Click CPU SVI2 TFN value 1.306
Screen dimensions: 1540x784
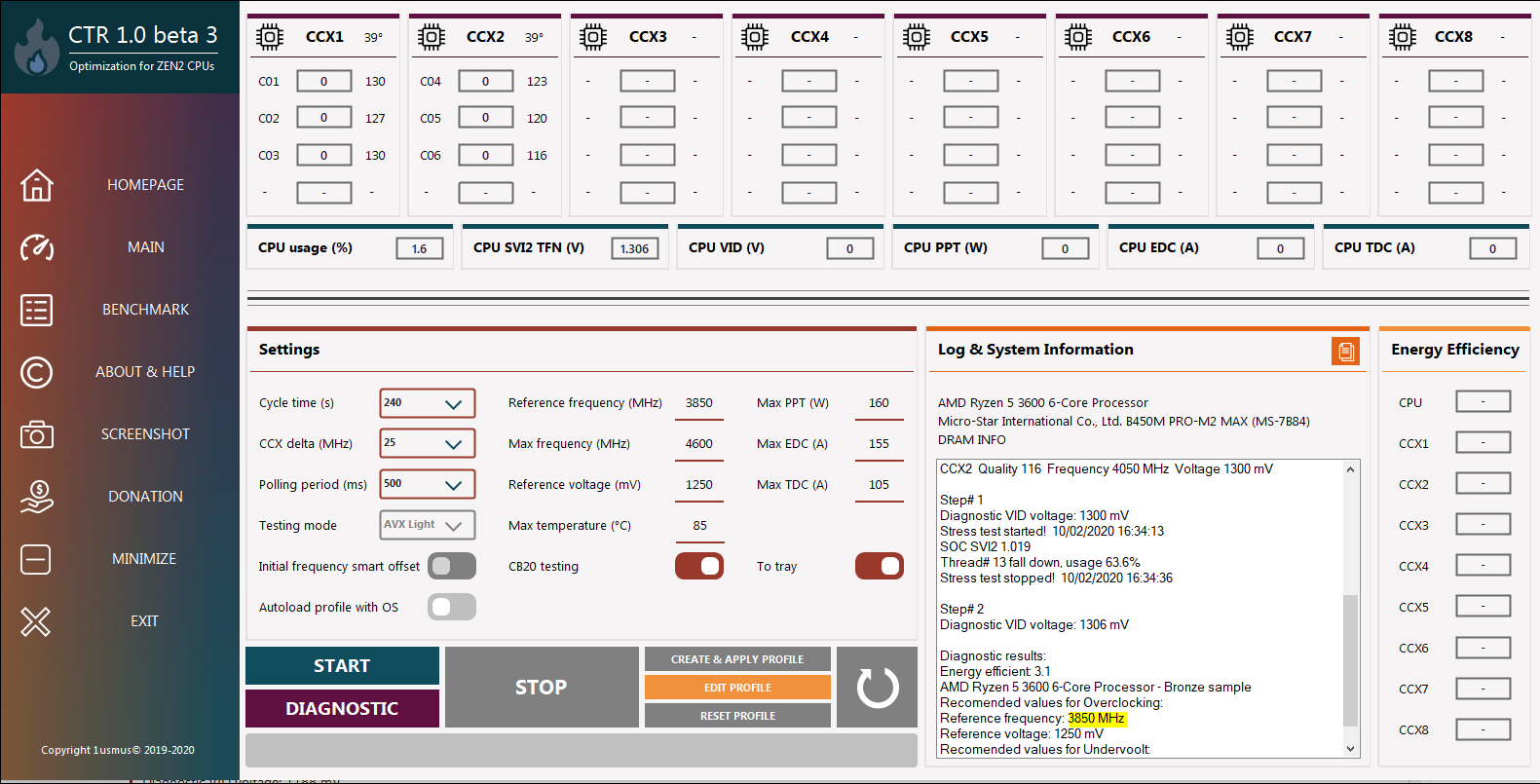(635, 248)
